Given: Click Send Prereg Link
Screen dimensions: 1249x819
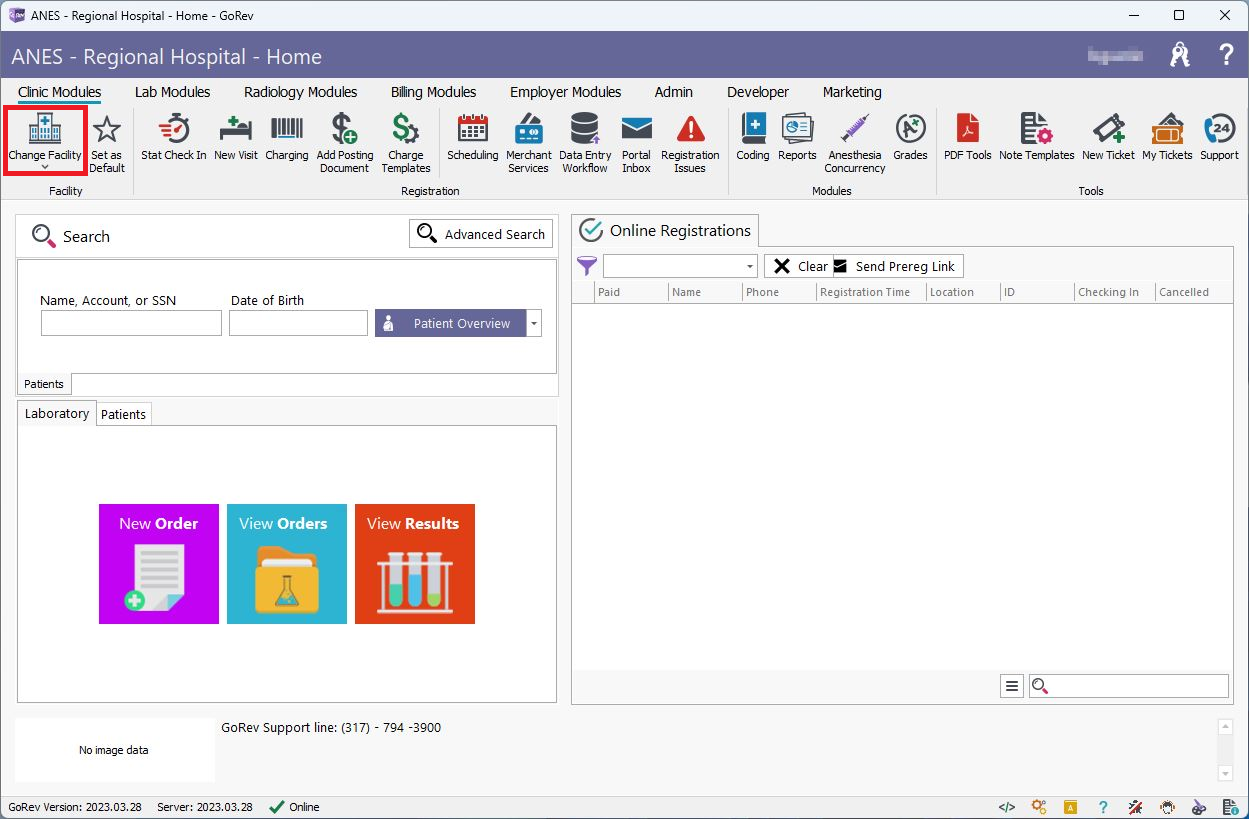Looking at the screenshot, I should 898,266.
